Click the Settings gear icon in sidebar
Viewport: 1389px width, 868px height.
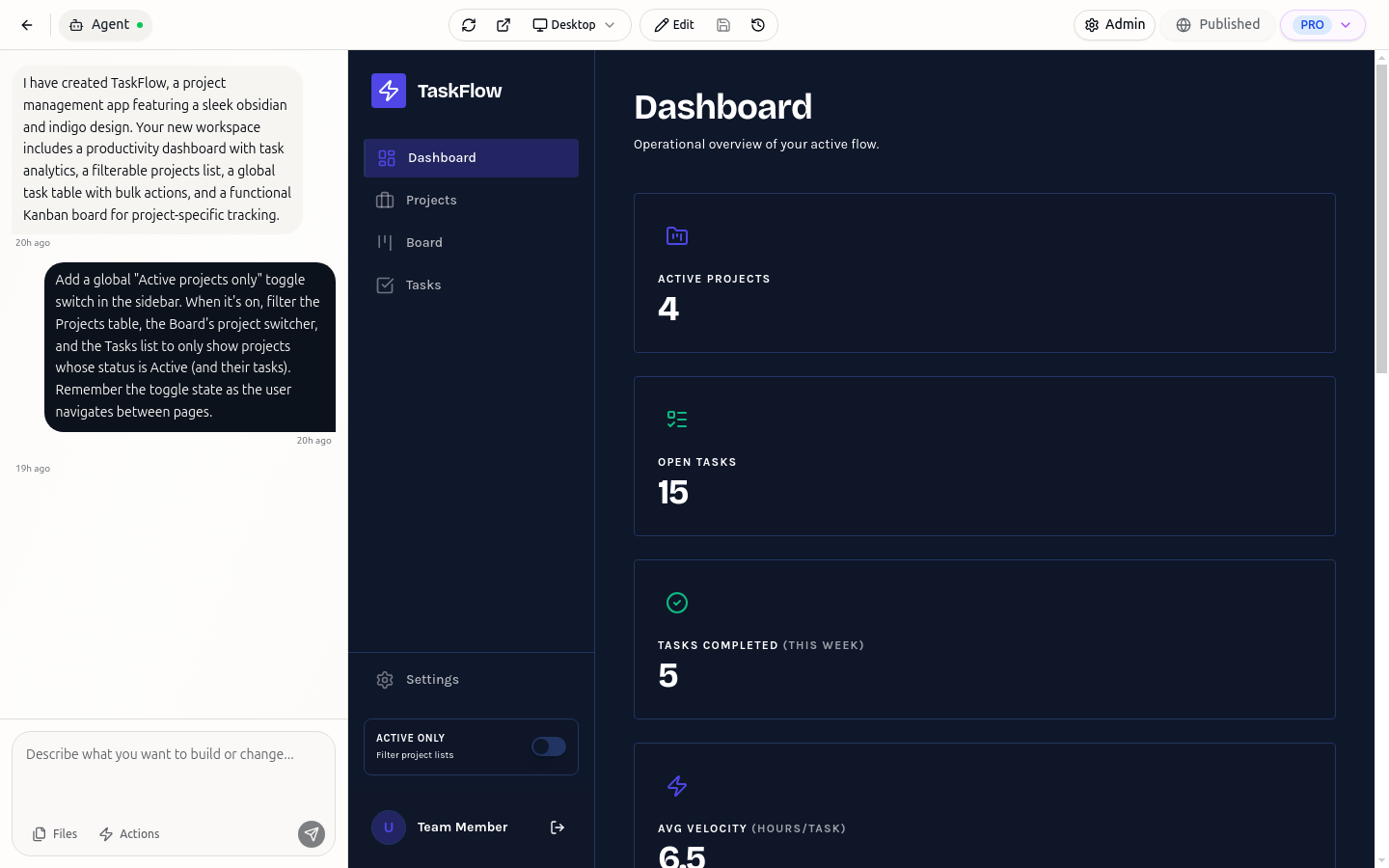point(385,680)
